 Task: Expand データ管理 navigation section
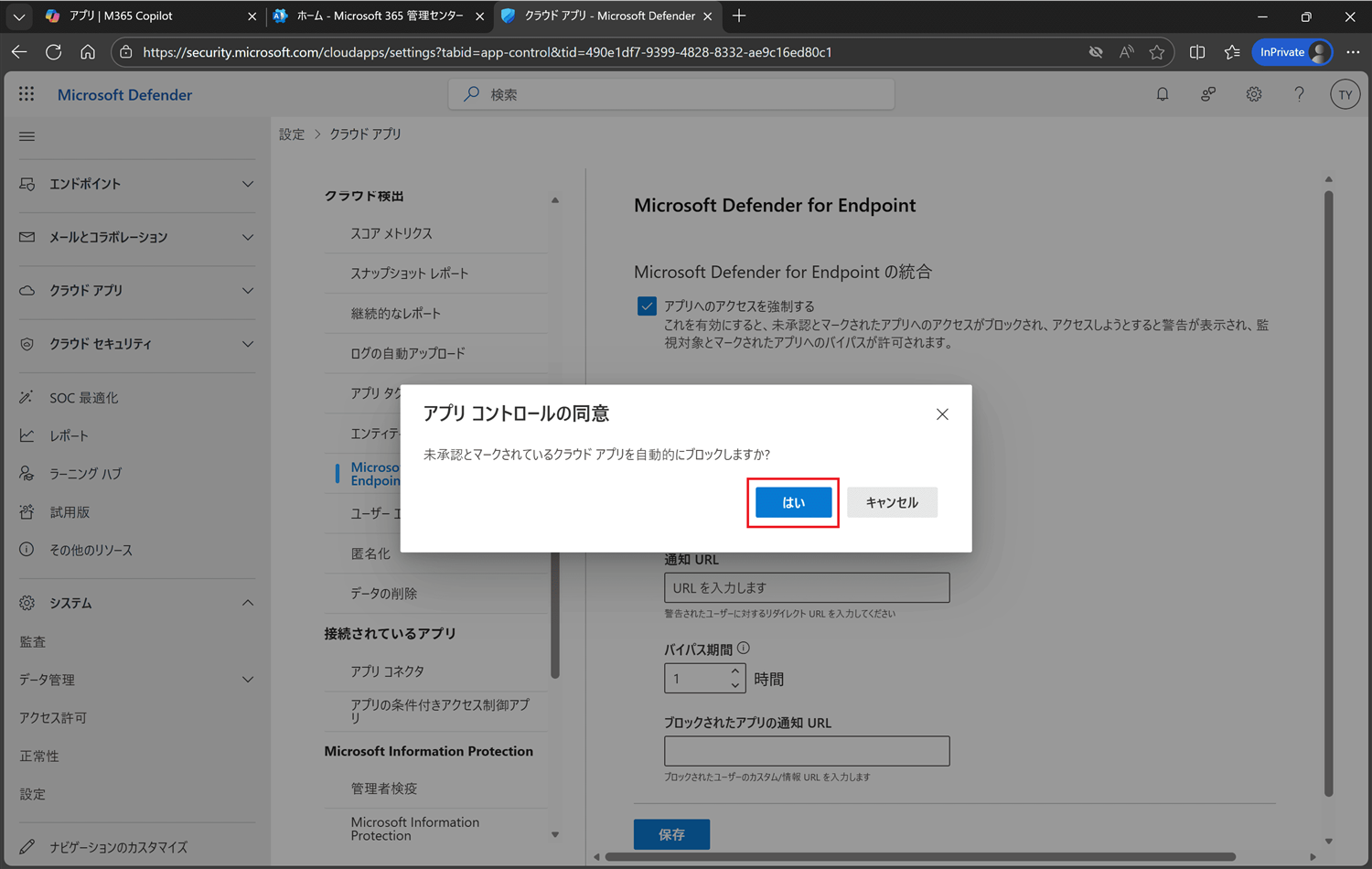coord(248,680)
